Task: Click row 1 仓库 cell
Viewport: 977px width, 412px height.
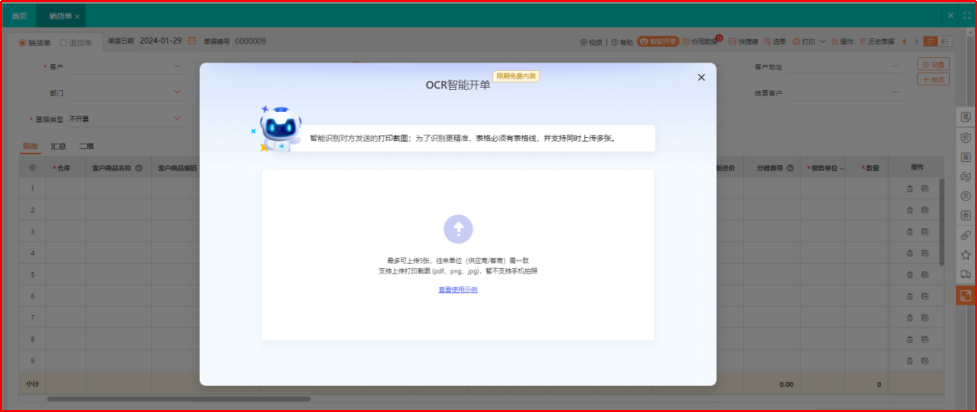Action: pyautogui.click(x=65, y=188)
